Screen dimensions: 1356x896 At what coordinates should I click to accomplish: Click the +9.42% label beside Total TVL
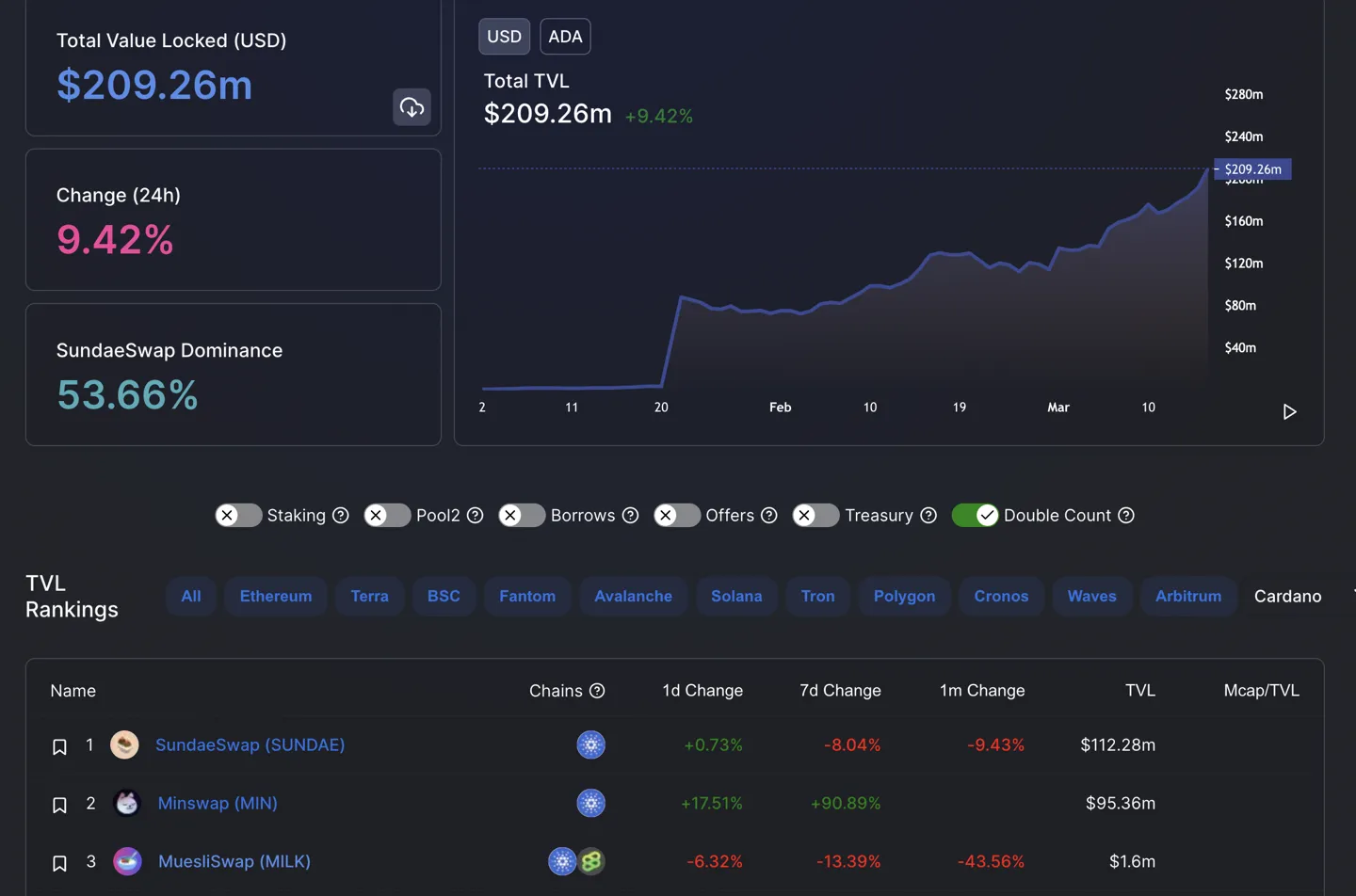(x=659, y=116)
